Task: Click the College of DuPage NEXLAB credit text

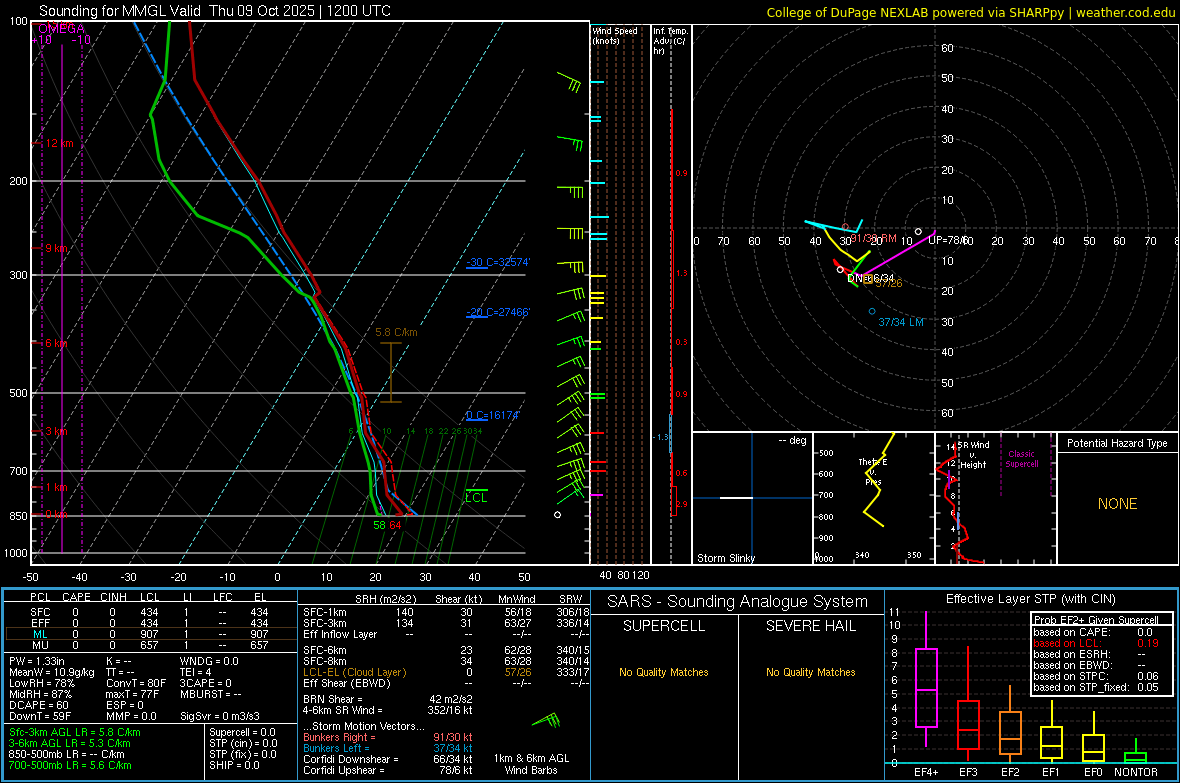Action: click(971, 12)
